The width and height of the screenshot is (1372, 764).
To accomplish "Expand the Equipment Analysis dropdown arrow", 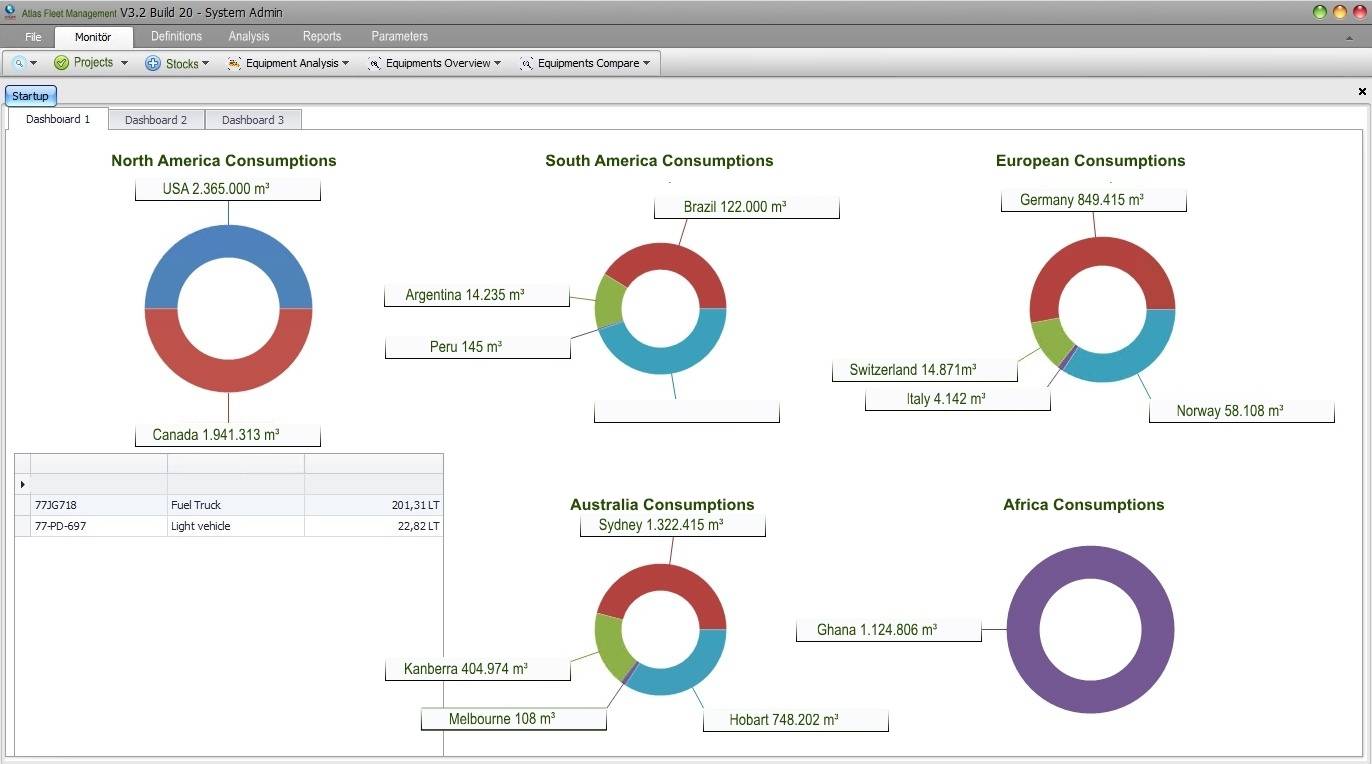I will (345, 63).
